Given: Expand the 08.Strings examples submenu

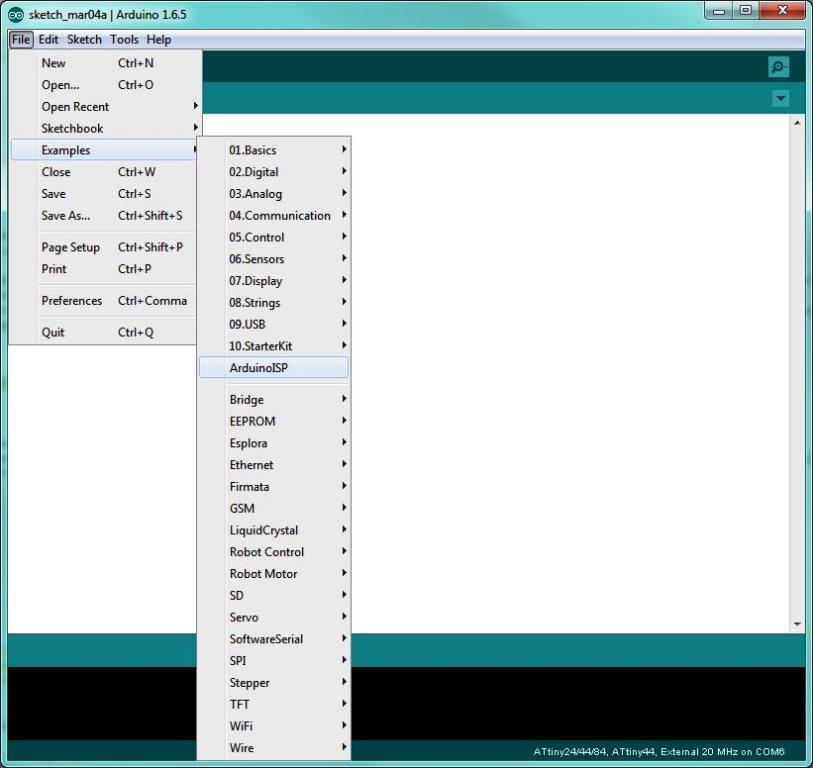Looking at the screenshot, I should pos(274,303).
